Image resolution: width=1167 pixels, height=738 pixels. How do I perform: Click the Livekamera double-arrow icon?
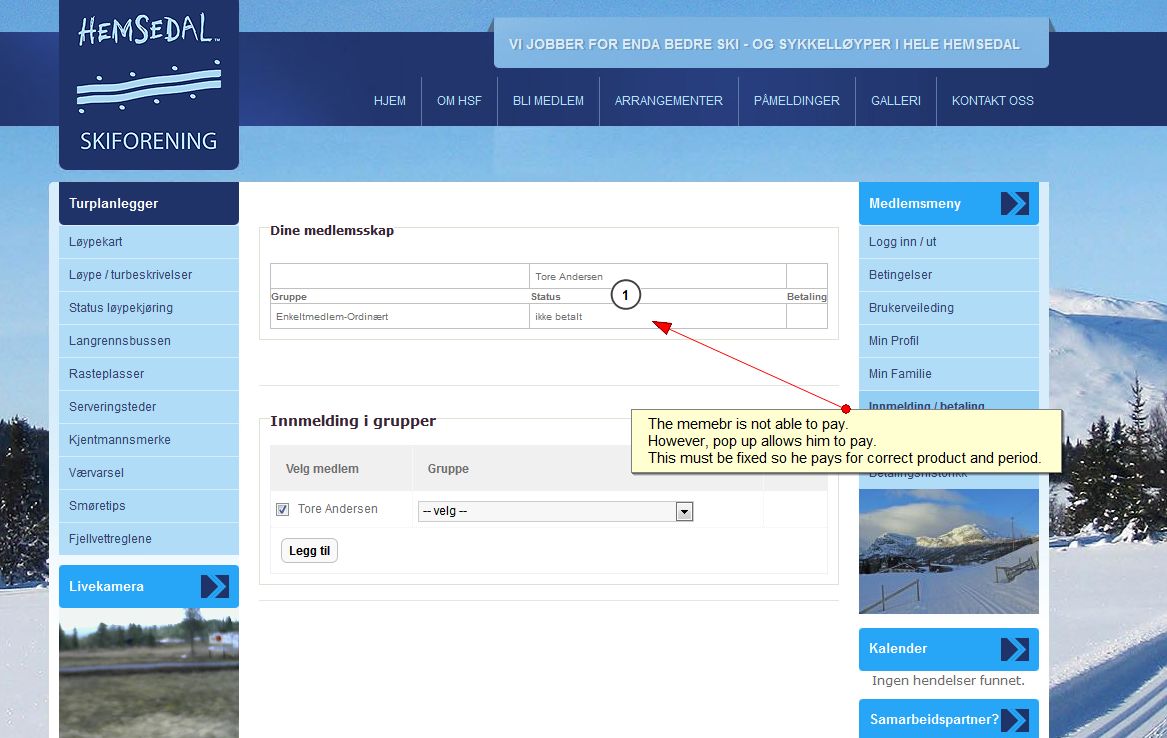click(x=214, y=586)
